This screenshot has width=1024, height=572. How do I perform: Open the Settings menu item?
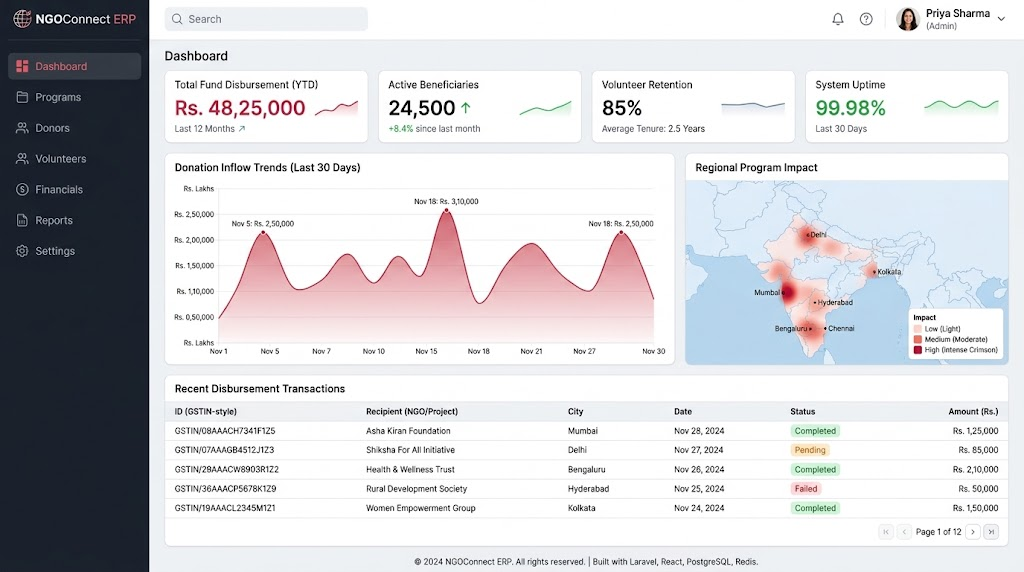click(74, 251)
